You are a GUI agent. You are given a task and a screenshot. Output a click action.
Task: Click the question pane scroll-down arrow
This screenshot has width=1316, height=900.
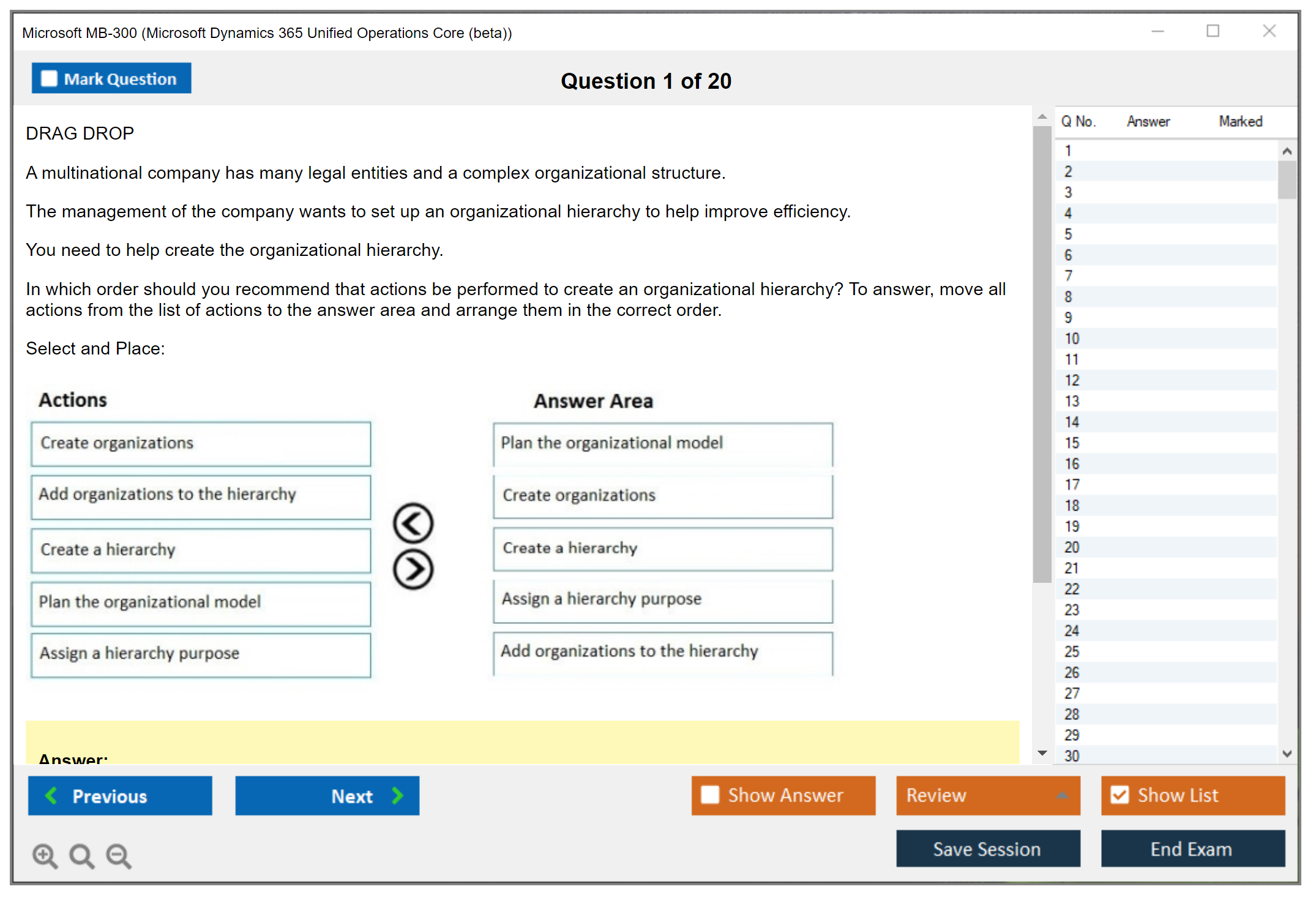1042,753
